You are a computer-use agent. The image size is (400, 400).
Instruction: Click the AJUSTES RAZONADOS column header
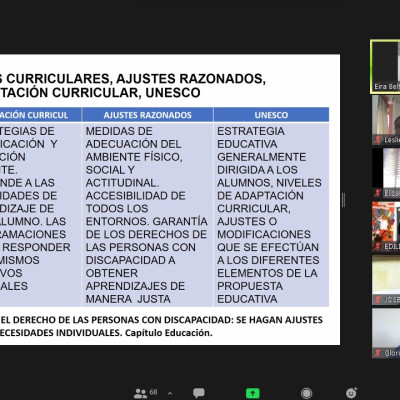pos(147,115)
